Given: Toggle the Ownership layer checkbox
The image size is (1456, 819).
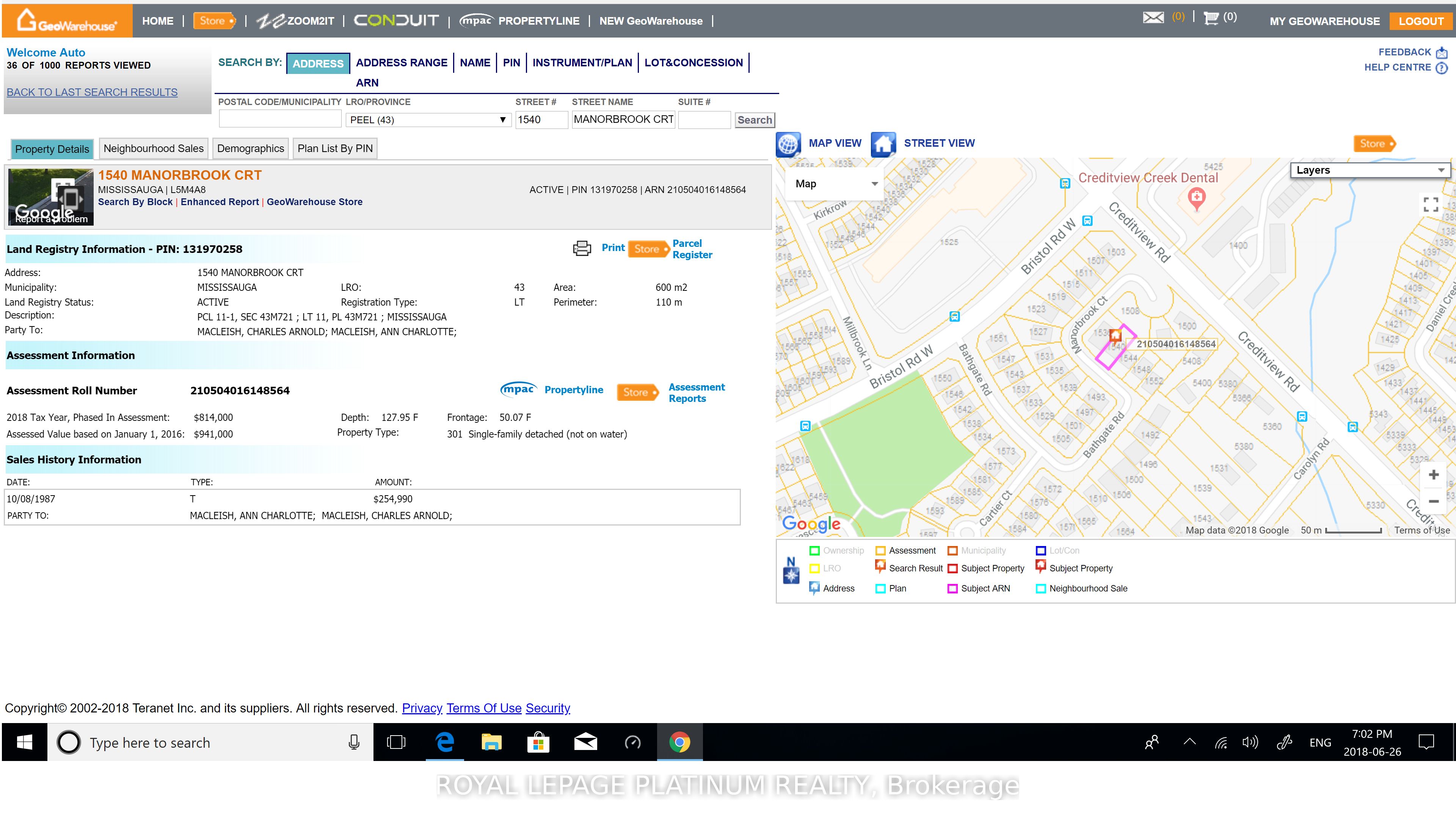Looking at the screenshot, I should (x=814, y=551).
